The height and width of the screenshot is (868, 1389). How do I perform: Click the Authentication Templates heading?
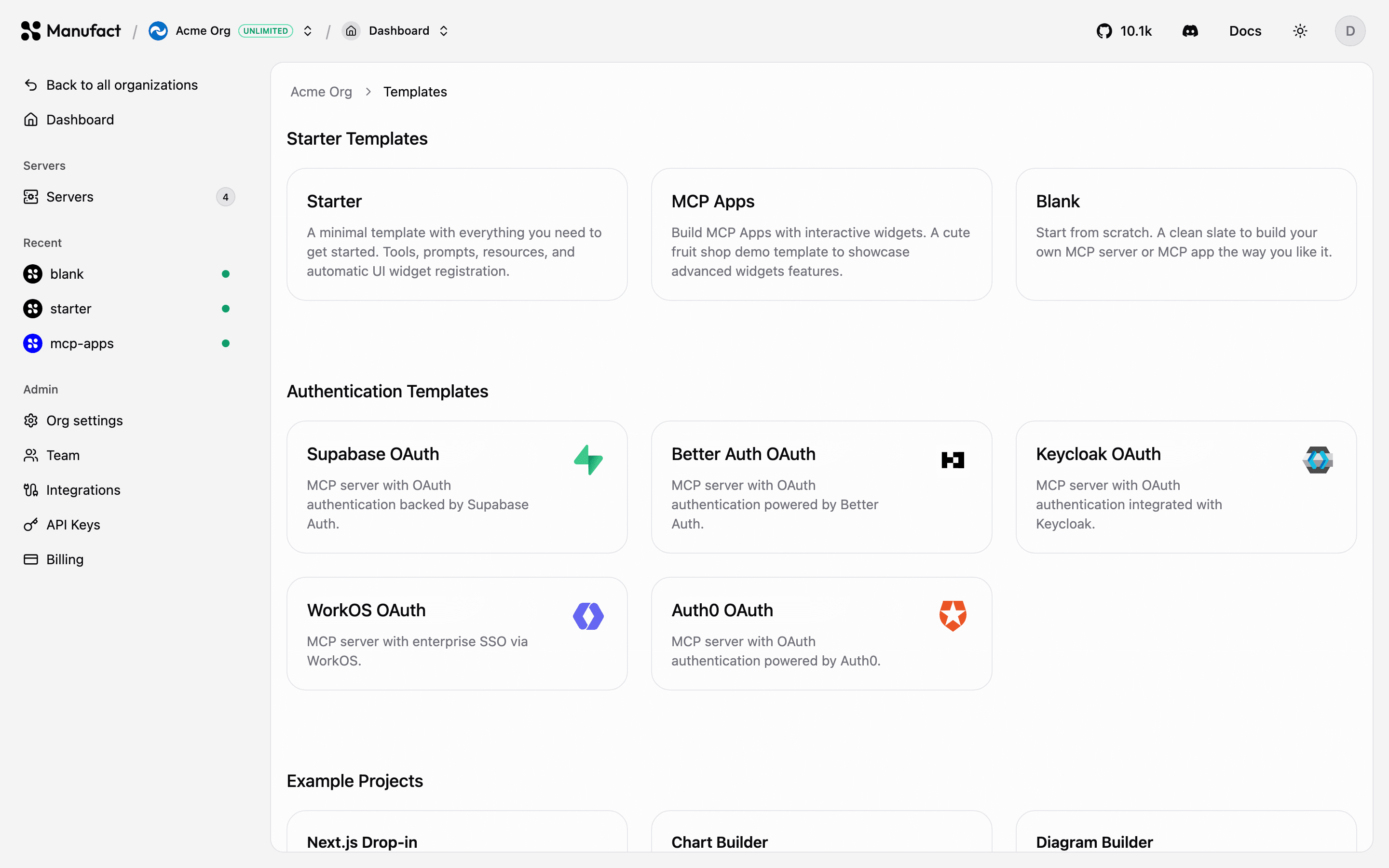[x=387, y=392]
